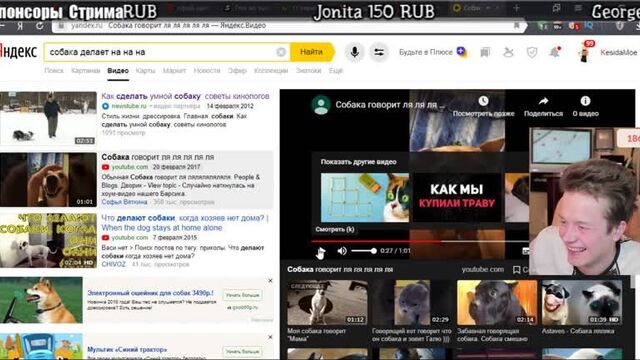Click browser address bar
Screen dimensions: 640x360
coord(288,26)
